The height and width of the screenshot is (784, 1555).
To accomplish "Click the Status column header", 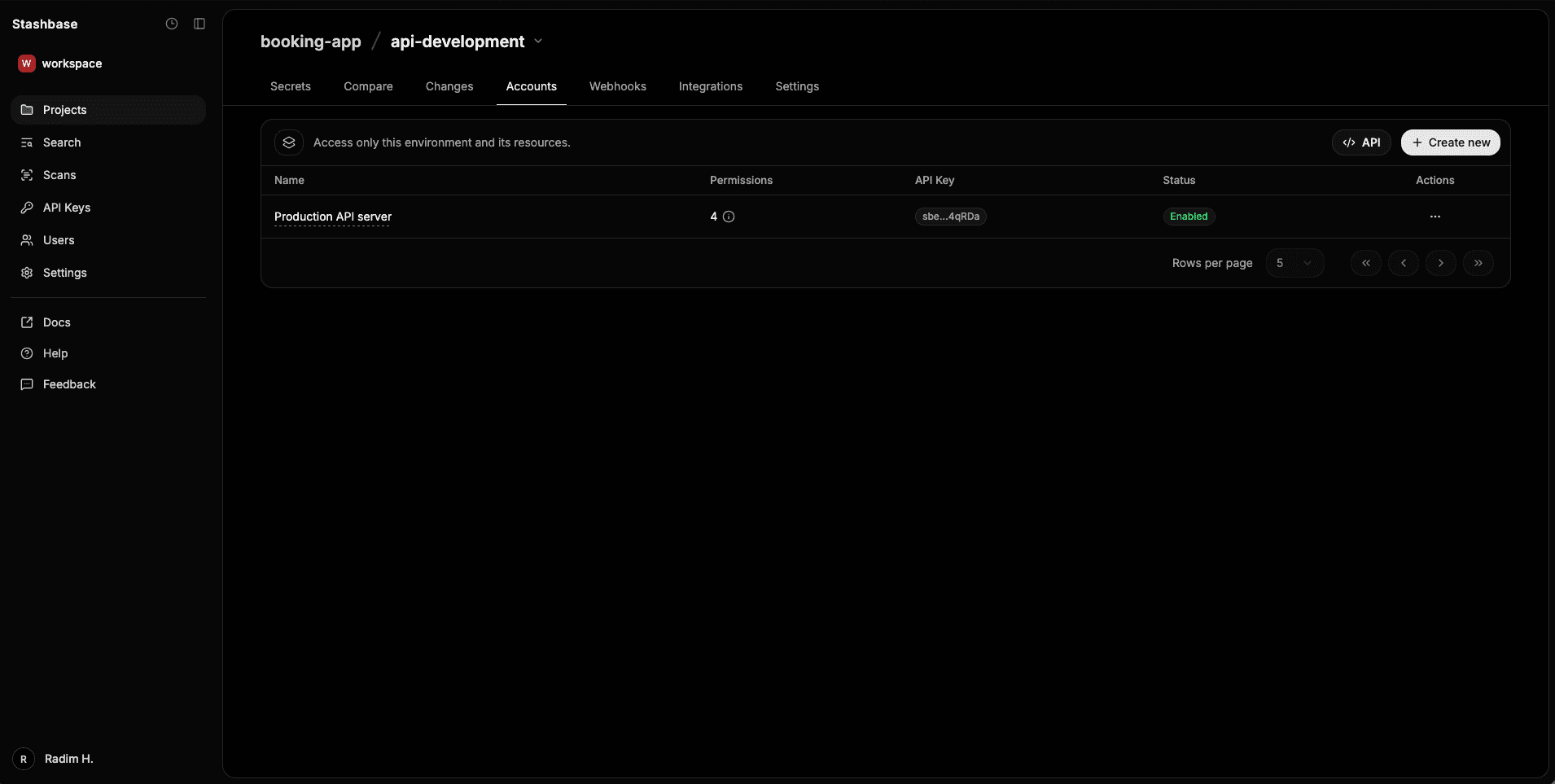I will pyautogui.click(x=1179, y=180).
